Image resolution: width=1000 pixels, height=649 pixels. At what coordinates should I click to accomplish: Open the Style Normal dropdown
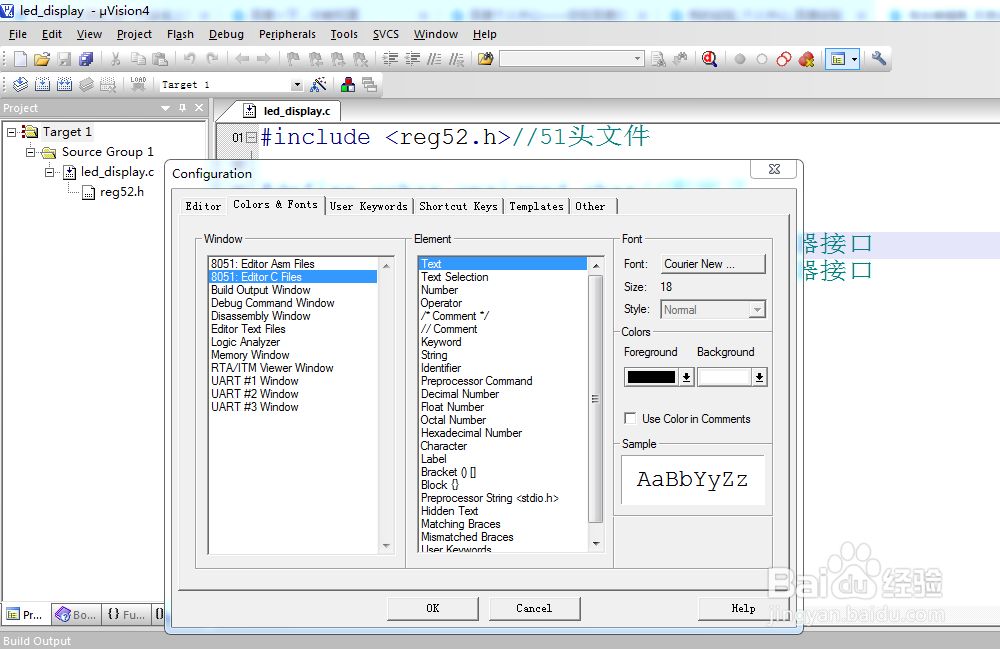tap(756, 310)
